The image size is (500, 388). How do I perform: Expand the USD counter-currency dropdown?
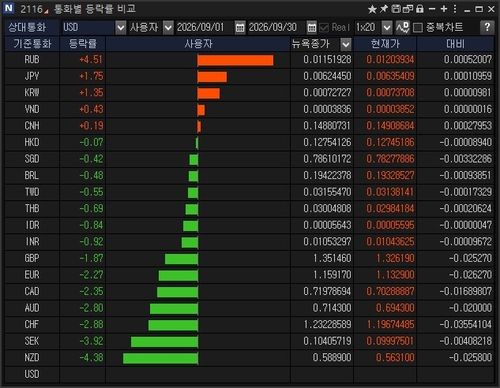pyautogui.click(x=120, y=27)
